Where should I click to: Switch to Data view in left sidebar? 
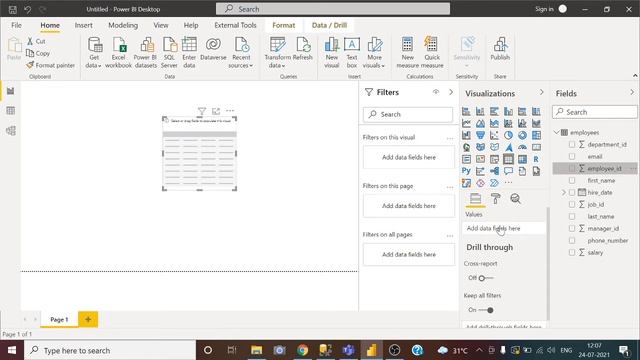pos(11,111)
